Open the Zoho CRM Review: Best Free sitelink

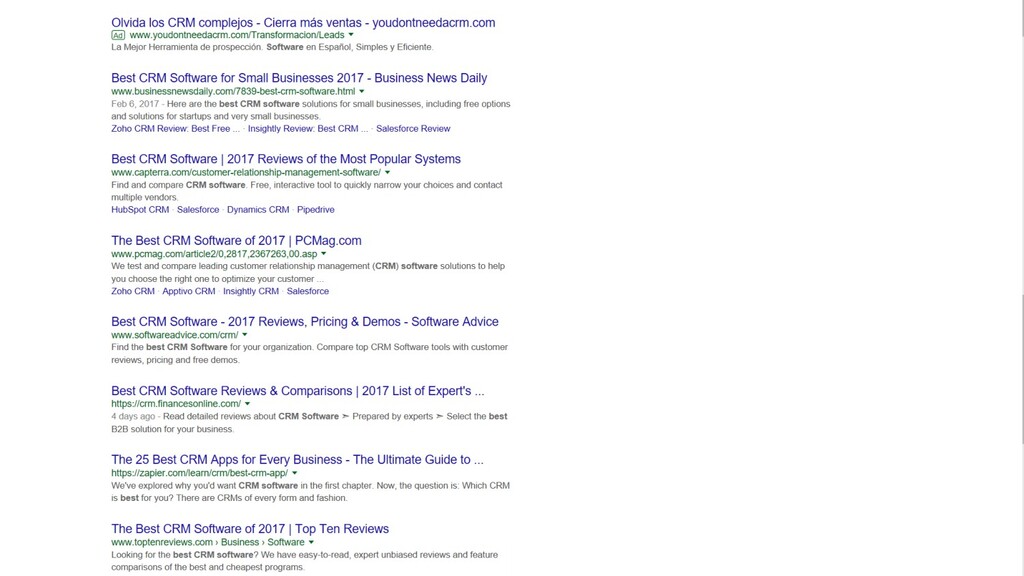click(x=175, y=129)
